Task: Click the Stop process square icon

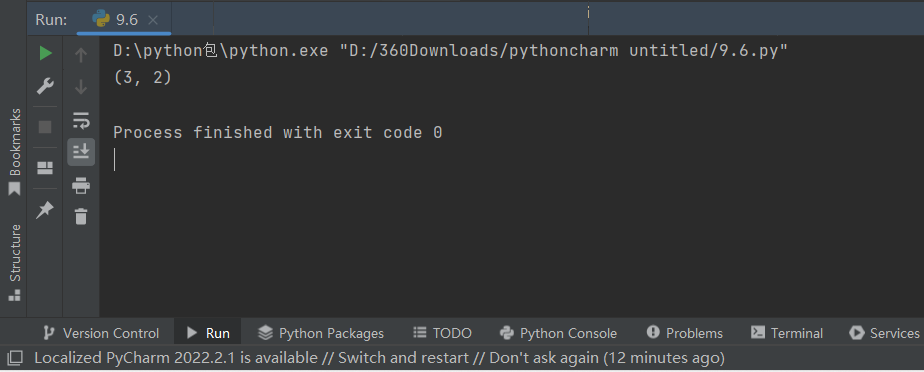Action: pyautogui.click(x=45, y=127)
